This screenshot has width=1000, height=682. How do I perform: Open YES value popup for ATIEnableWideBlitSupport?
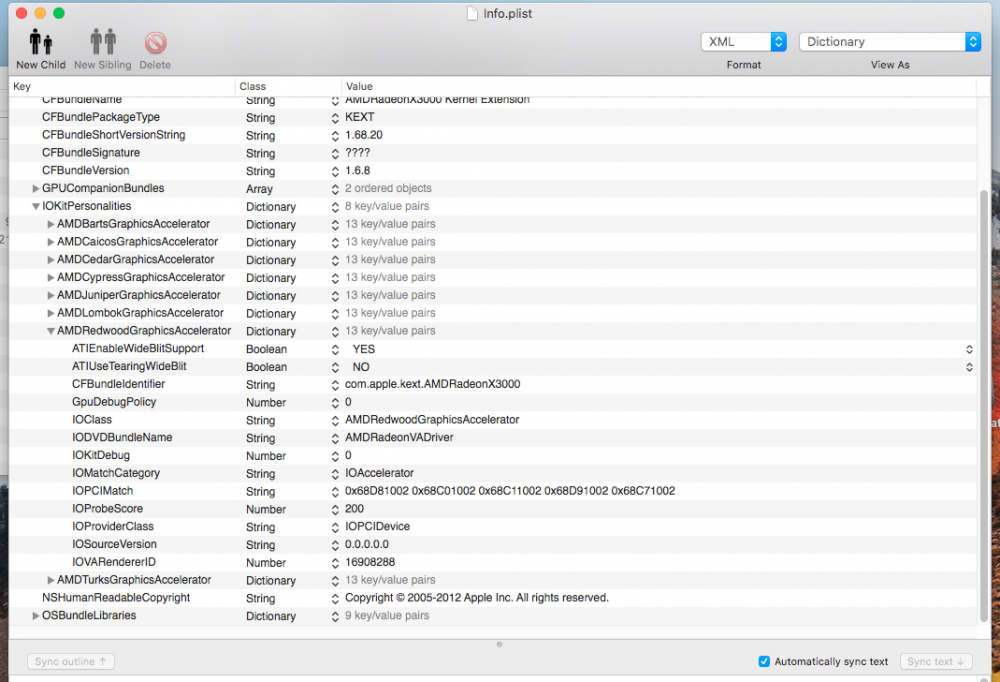pos(969,350)
